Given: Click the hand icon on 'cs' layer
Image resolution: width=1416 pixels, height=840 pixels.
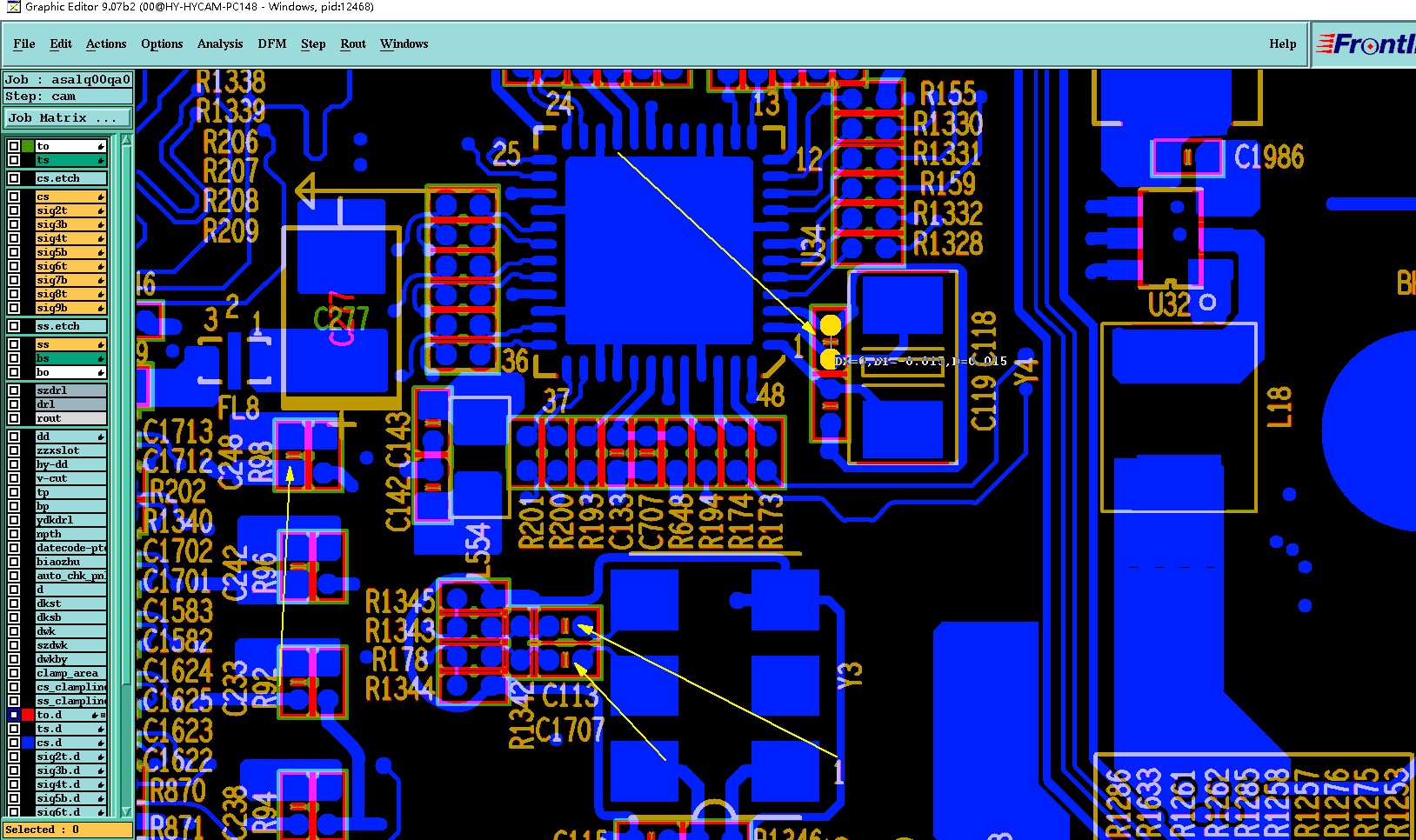Looking at the screenshot, I should coord(101,197).
